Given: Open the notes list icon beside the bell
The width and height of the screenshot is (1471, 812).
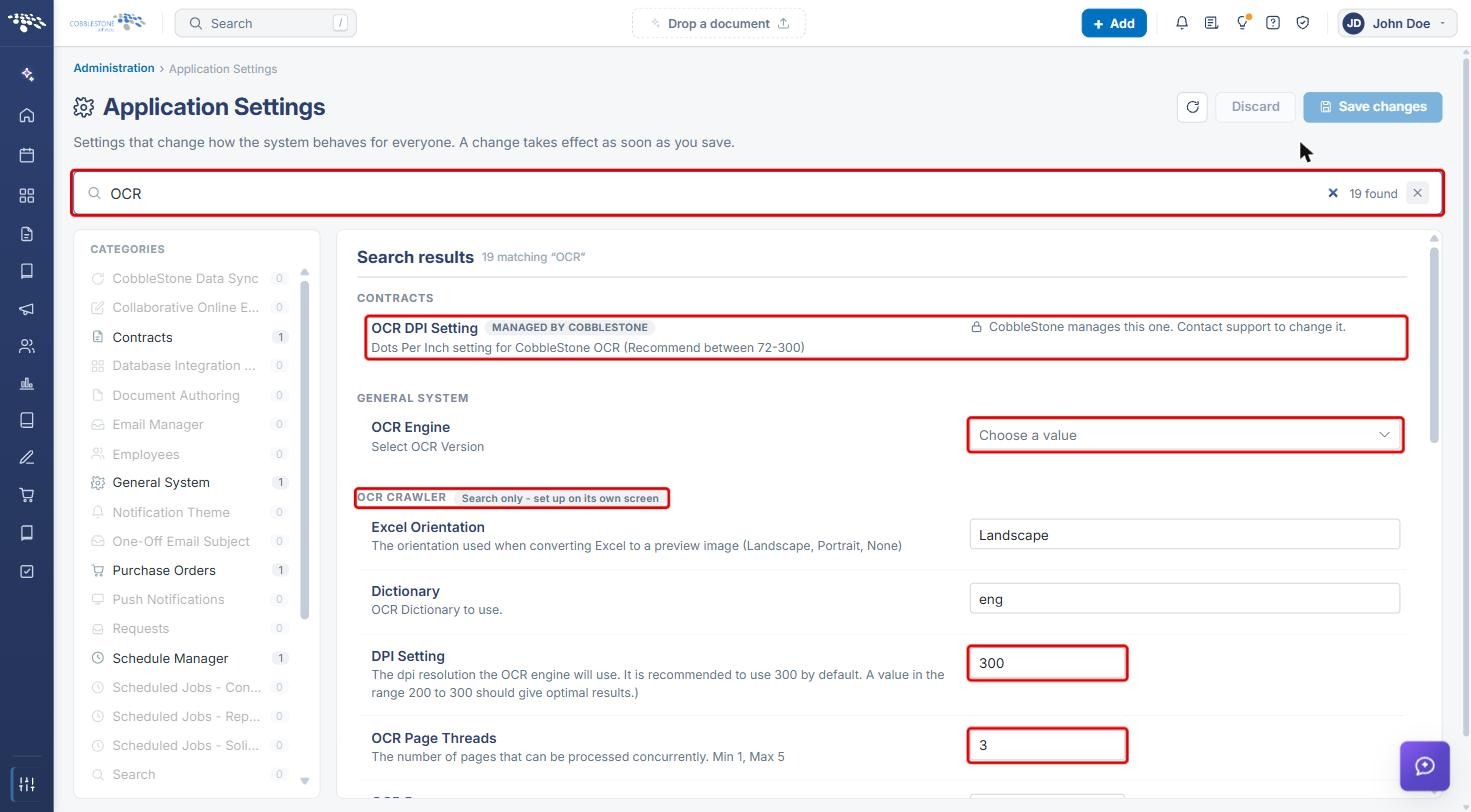Looking at the screenshot, I should pos(1212,23).
